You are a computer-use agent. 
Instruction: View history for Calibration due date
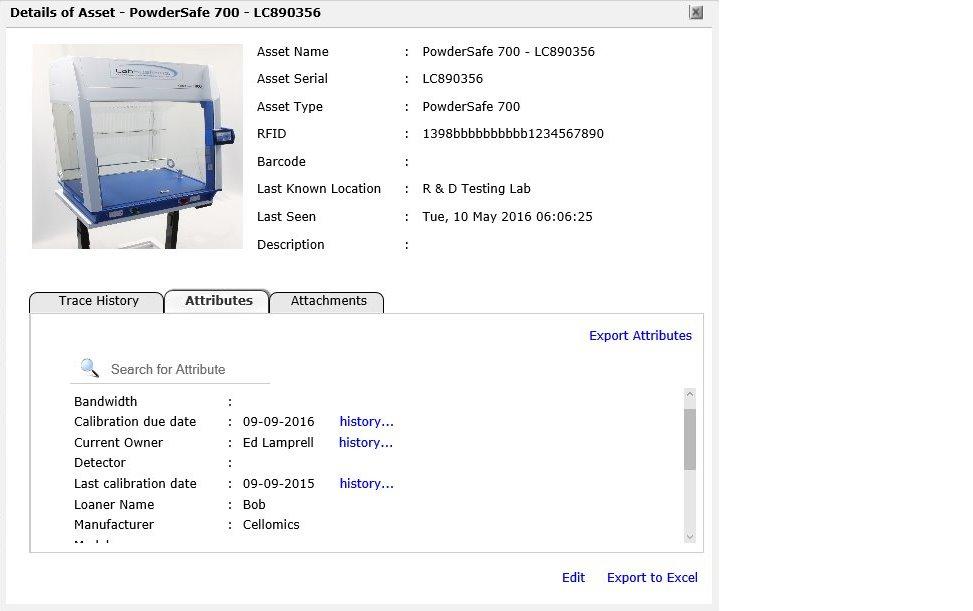tap(366, 422)
